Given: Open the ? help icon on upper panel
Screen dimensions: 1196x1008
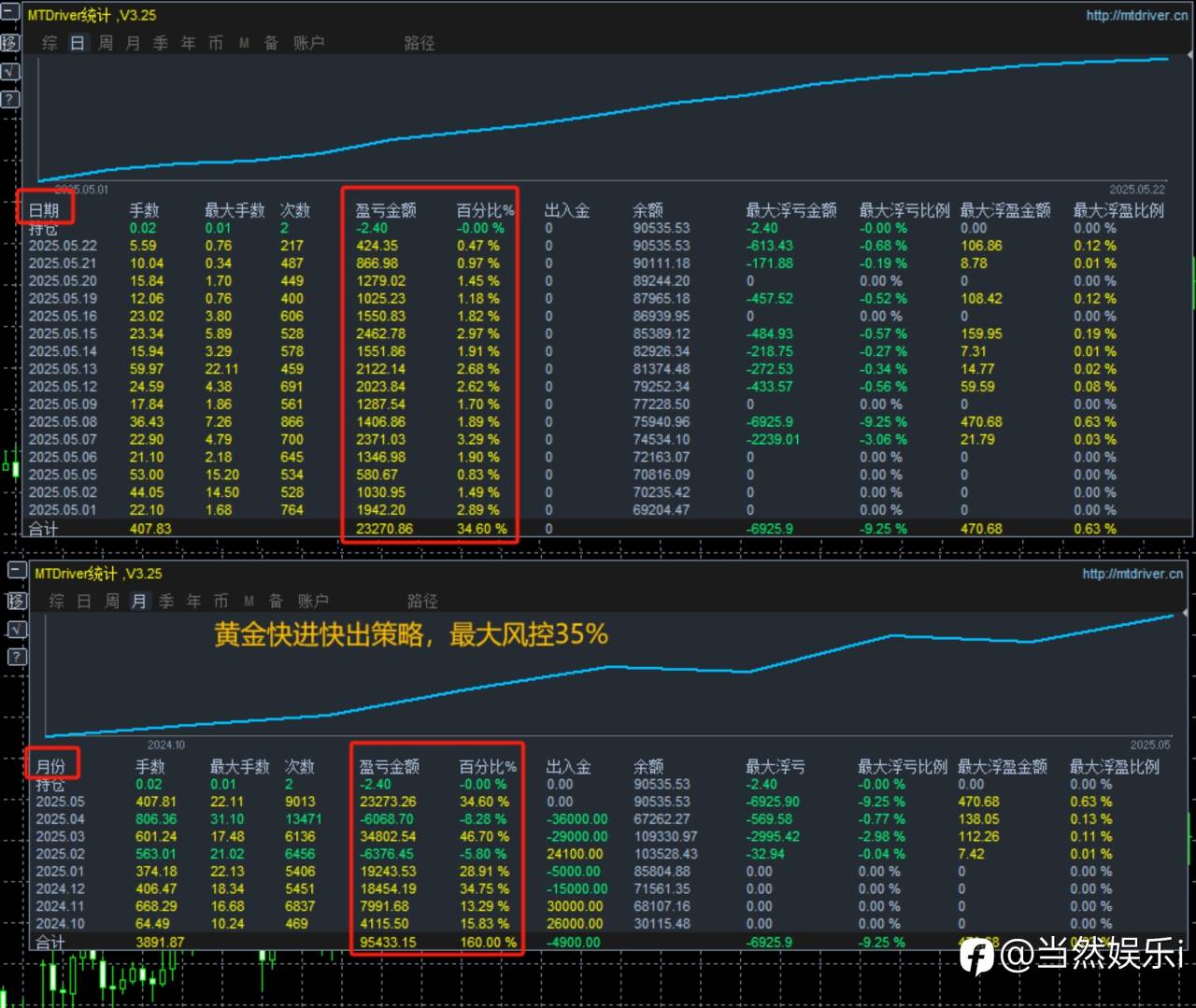Looking at the screenshot, I should (x=9, y=99).
